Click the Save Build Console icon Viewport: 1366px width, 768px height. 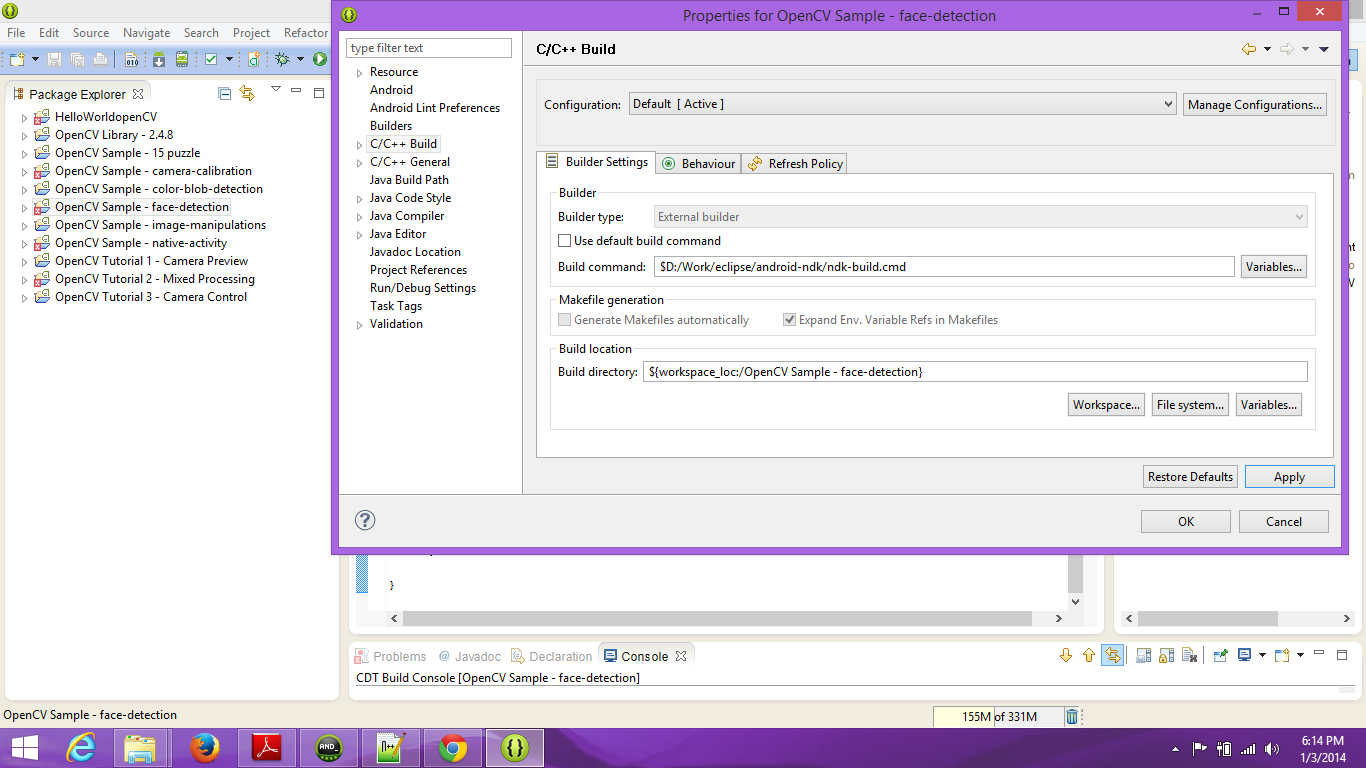tap(1144, 656)
